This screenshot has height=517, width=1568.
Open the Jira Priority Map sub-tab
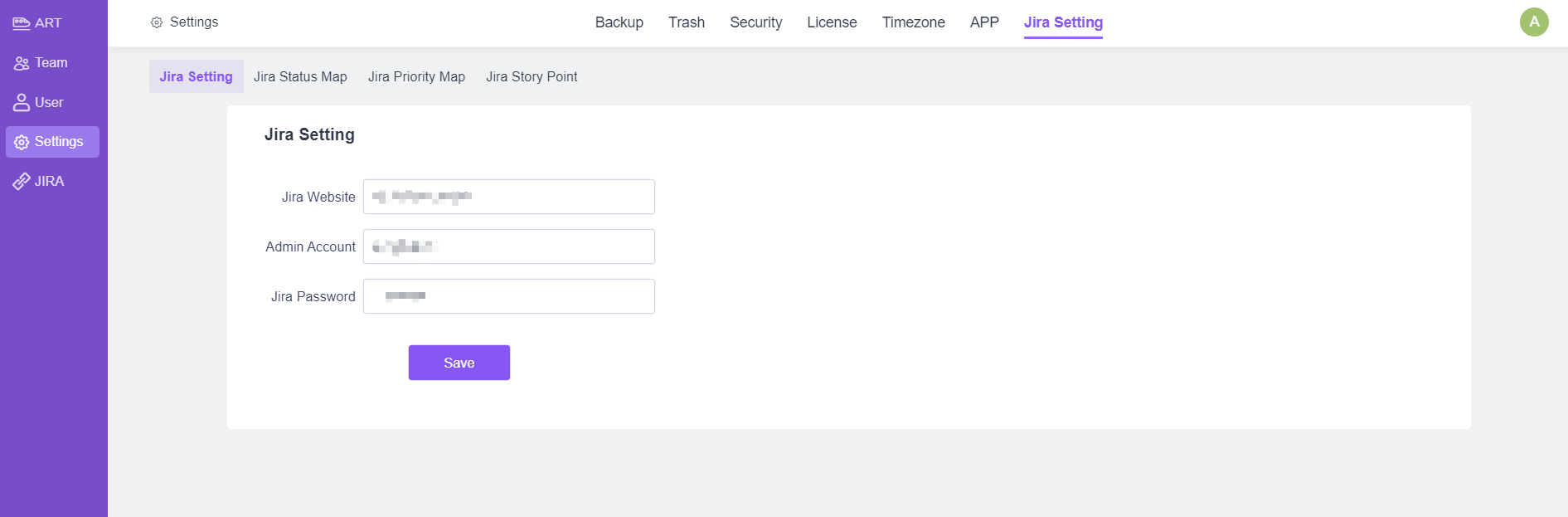pos(416,76)
